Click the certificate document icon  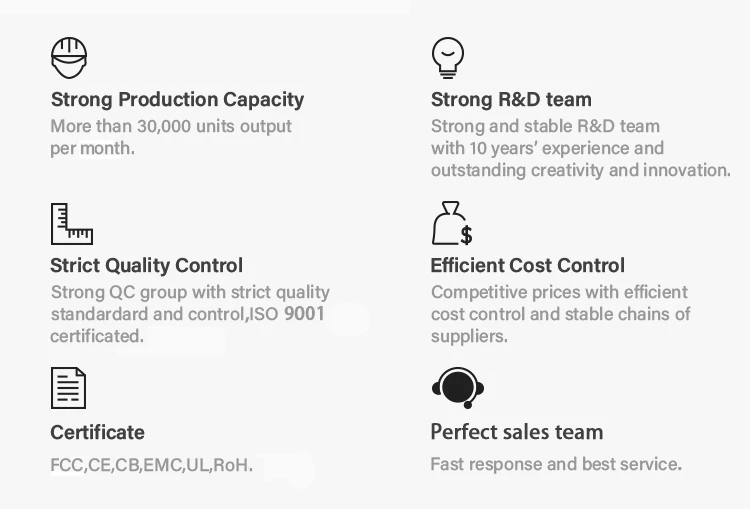(x=68, y=388)
